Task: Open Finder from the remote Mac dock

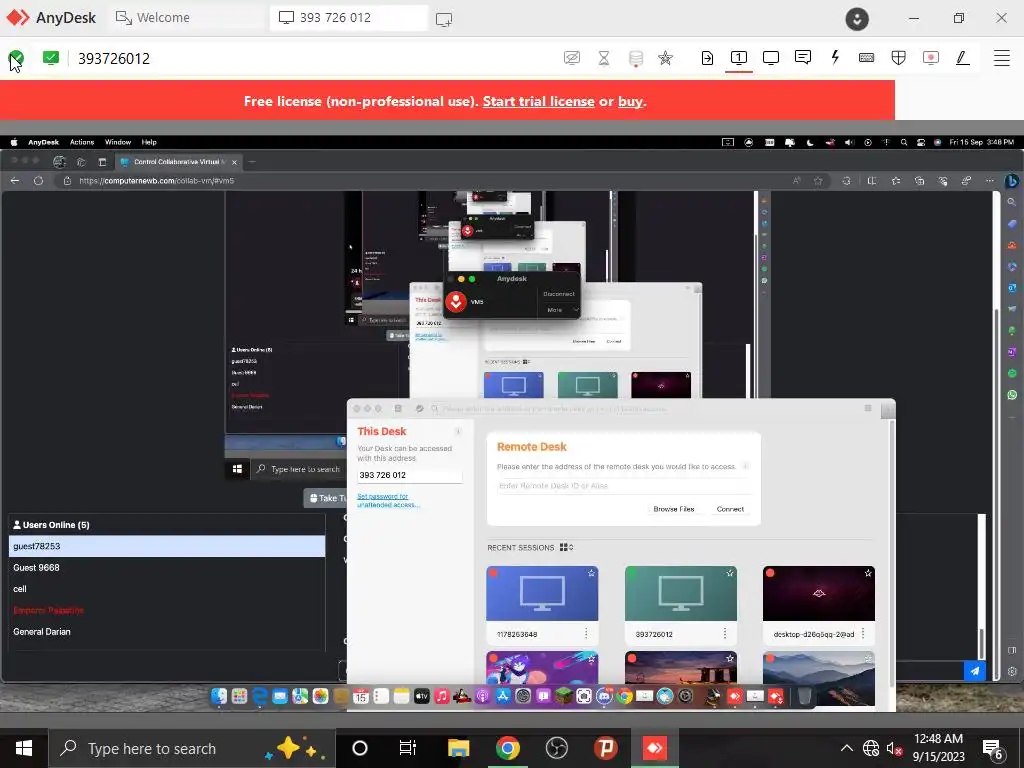Action: (219, 696)
